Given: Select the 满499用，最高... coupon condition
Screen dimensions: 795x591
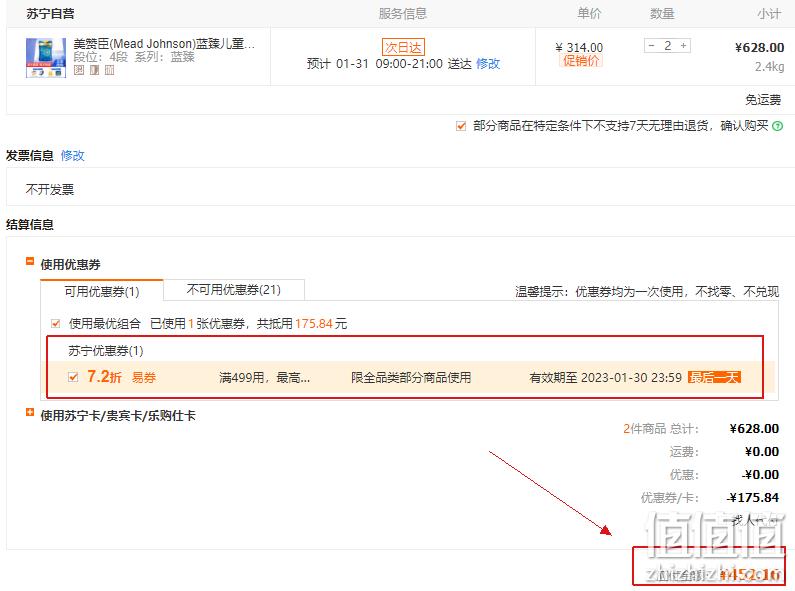Looking at the screenshot, I should [264, 378].
